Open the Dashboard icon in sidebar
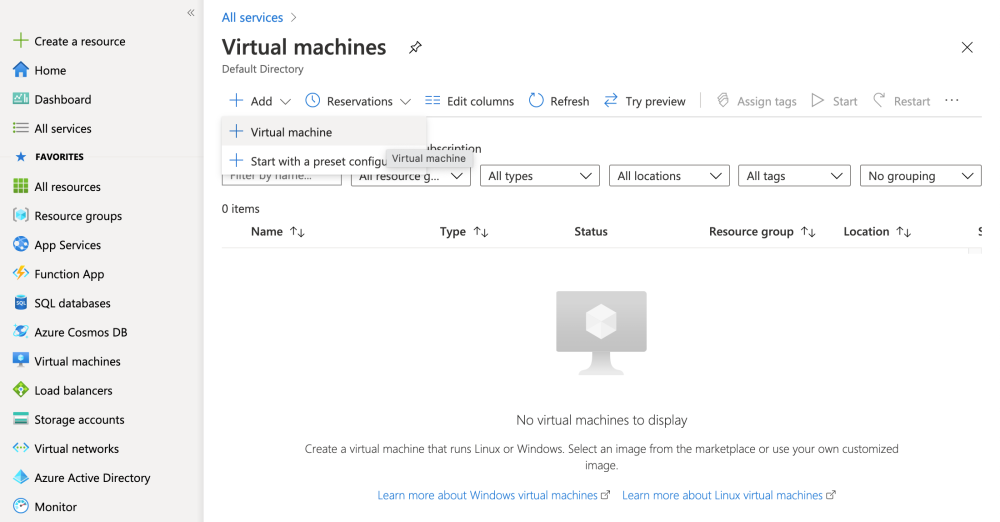The width and height of the screenshot is (1000, 522). 20,99
